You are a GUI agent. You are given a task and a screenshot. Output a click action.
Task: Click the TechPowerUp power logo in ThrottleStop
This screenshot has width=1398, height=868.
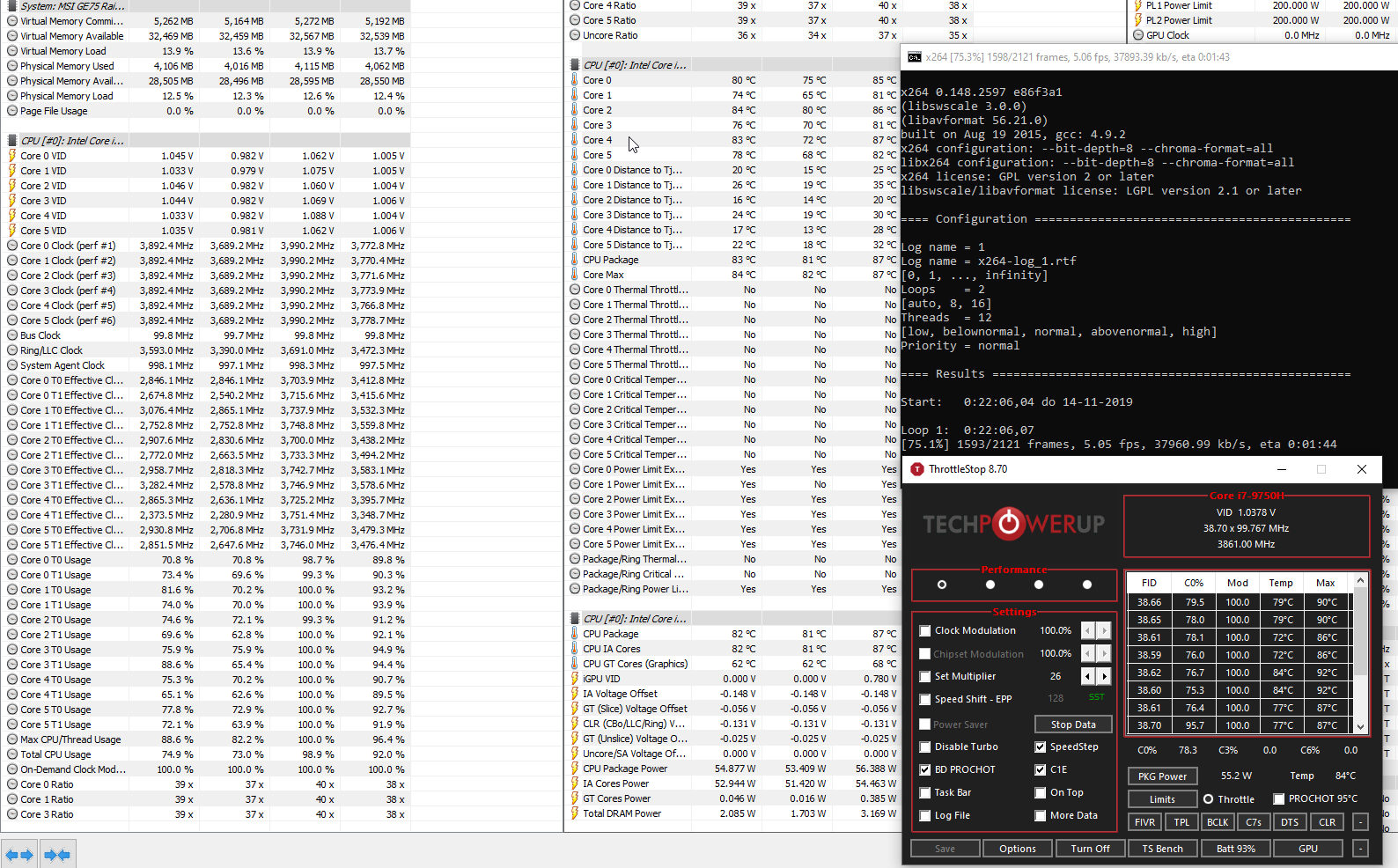coord(1009,524)
